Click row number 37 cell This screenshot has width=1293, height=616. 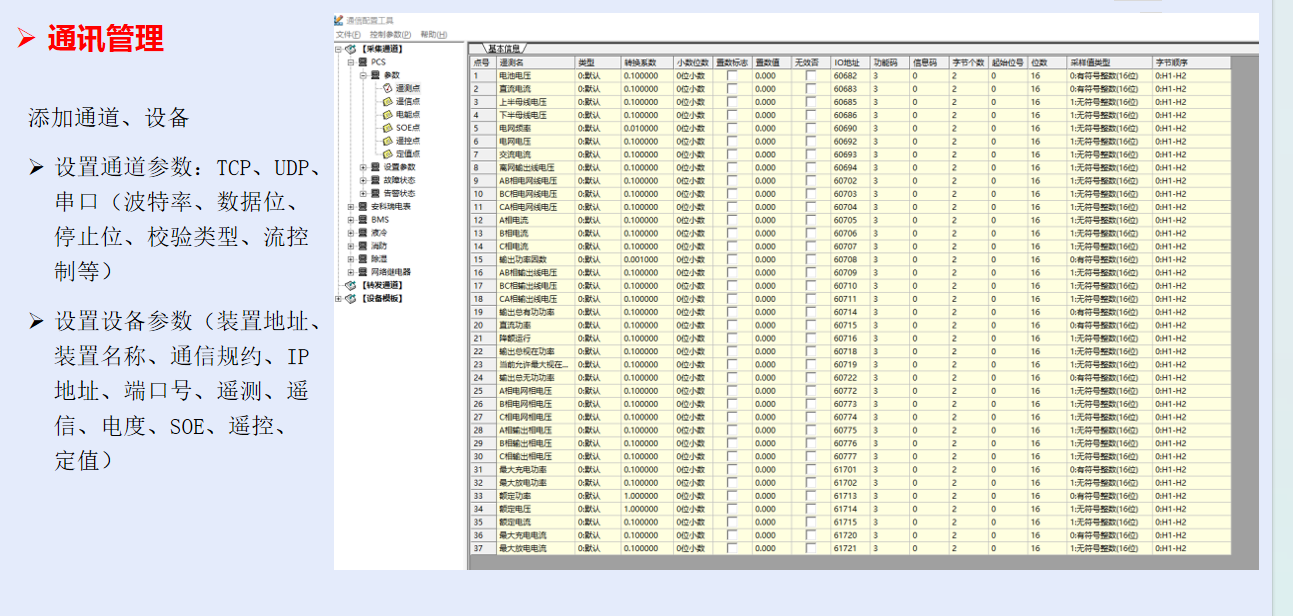coord(483,548)
